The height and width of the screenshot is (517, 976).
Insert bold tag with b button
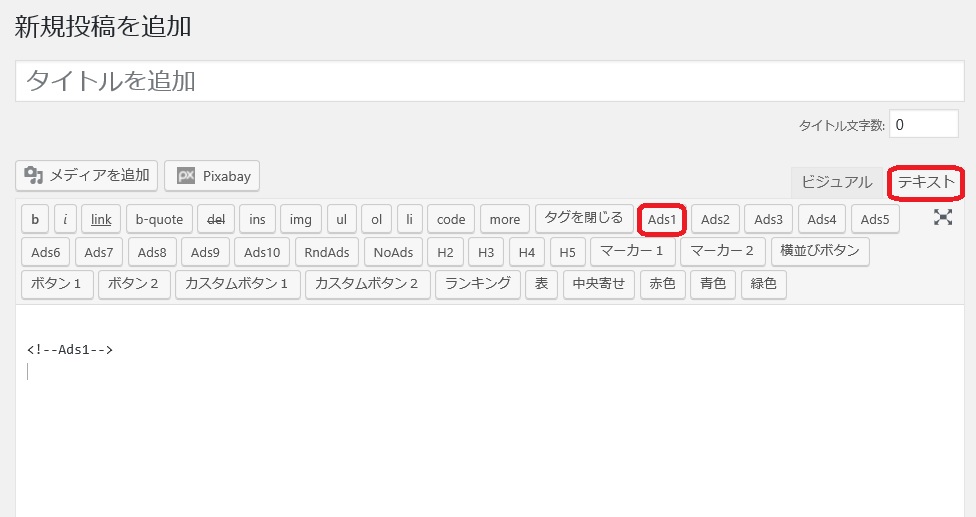35,220
